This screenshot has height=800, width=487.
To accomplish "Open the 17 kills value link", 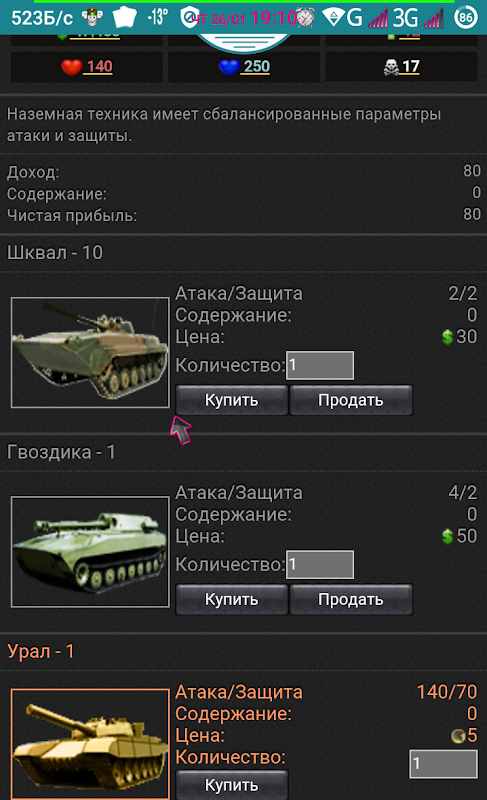I will pos(411,67).
